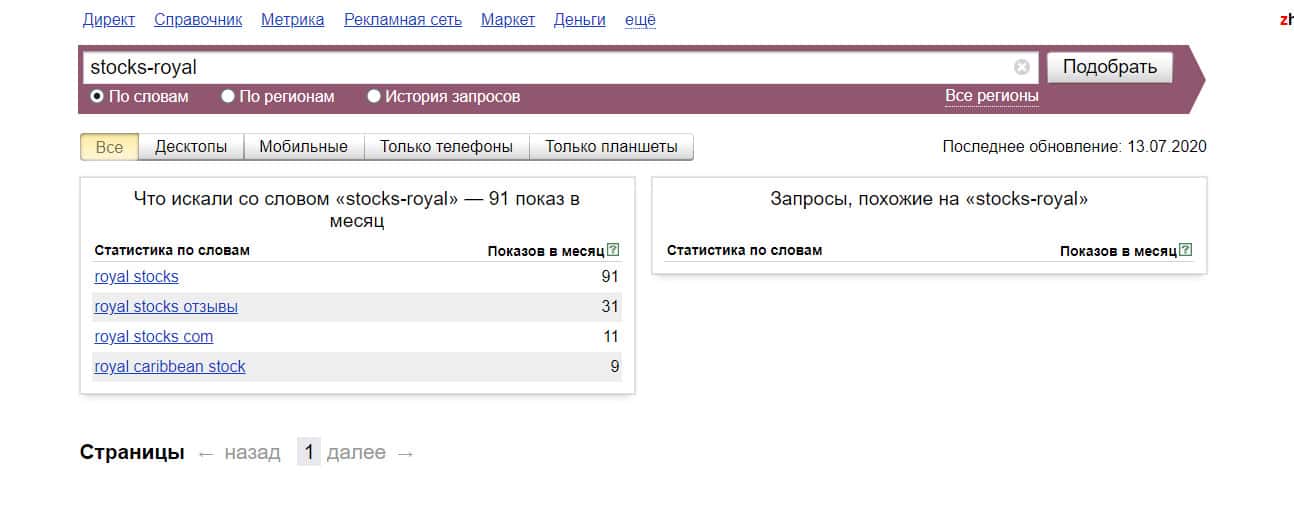Screen dimensions: 1294x512
Task: Go to the 'Директ' service link
Action: click(109, 20)
